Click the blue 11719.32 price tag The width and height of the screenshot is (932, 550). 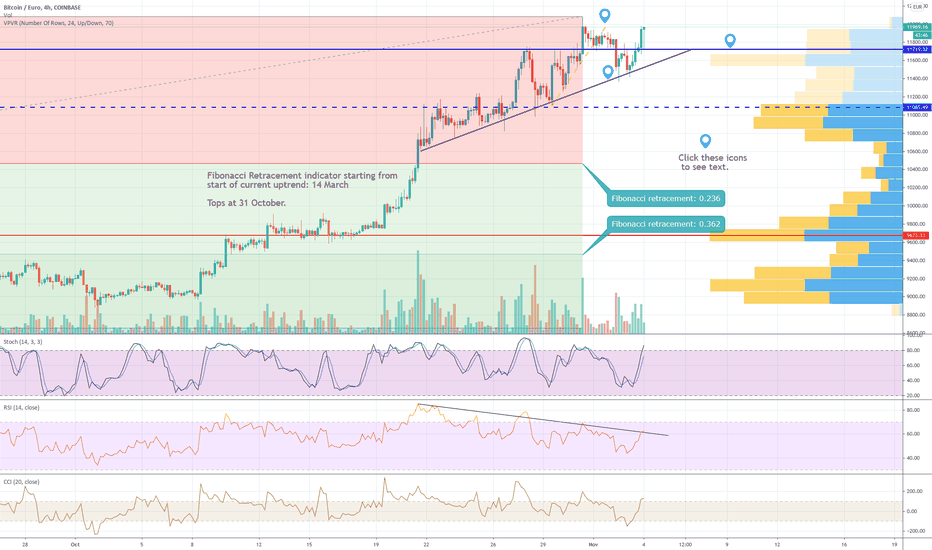915,49
